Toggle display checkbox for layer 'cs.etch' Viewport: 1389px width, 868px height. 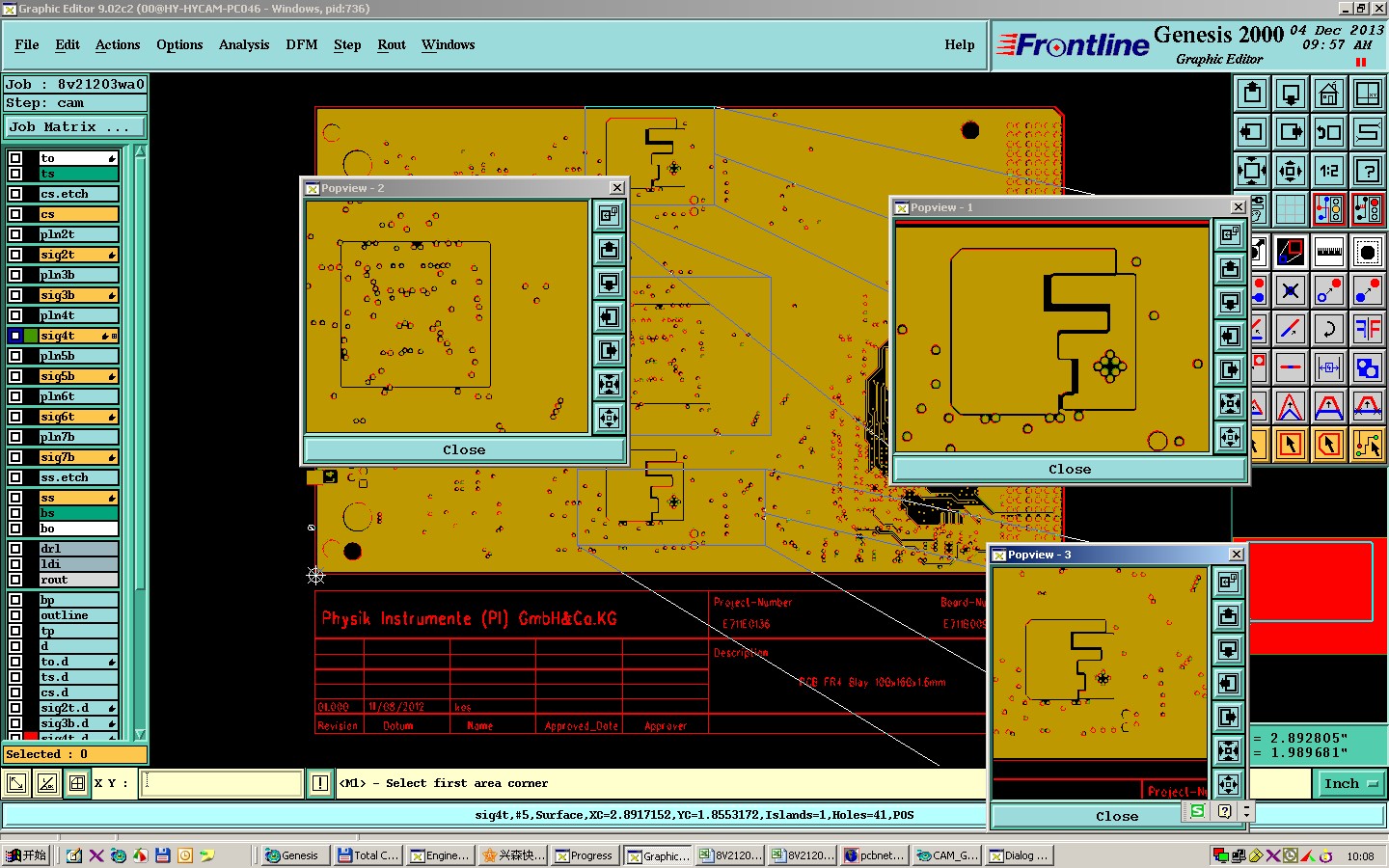(x=15, y=194)
